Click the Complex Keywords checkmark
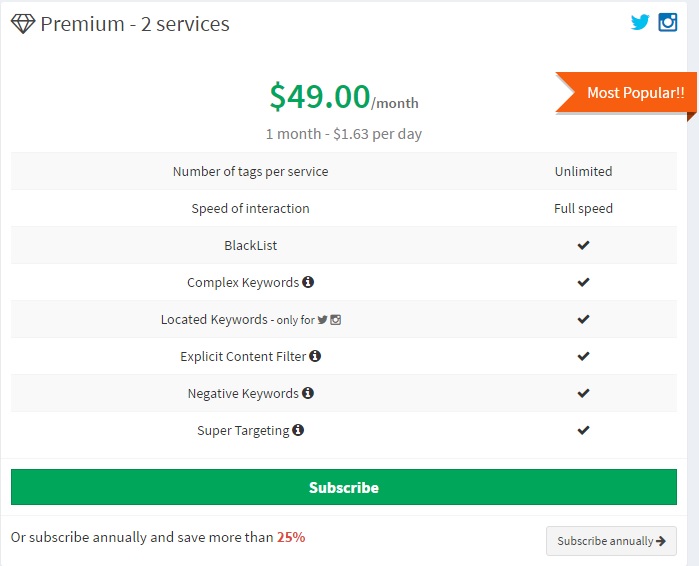This screenshot has width=699, height=566. click(583, 282)
